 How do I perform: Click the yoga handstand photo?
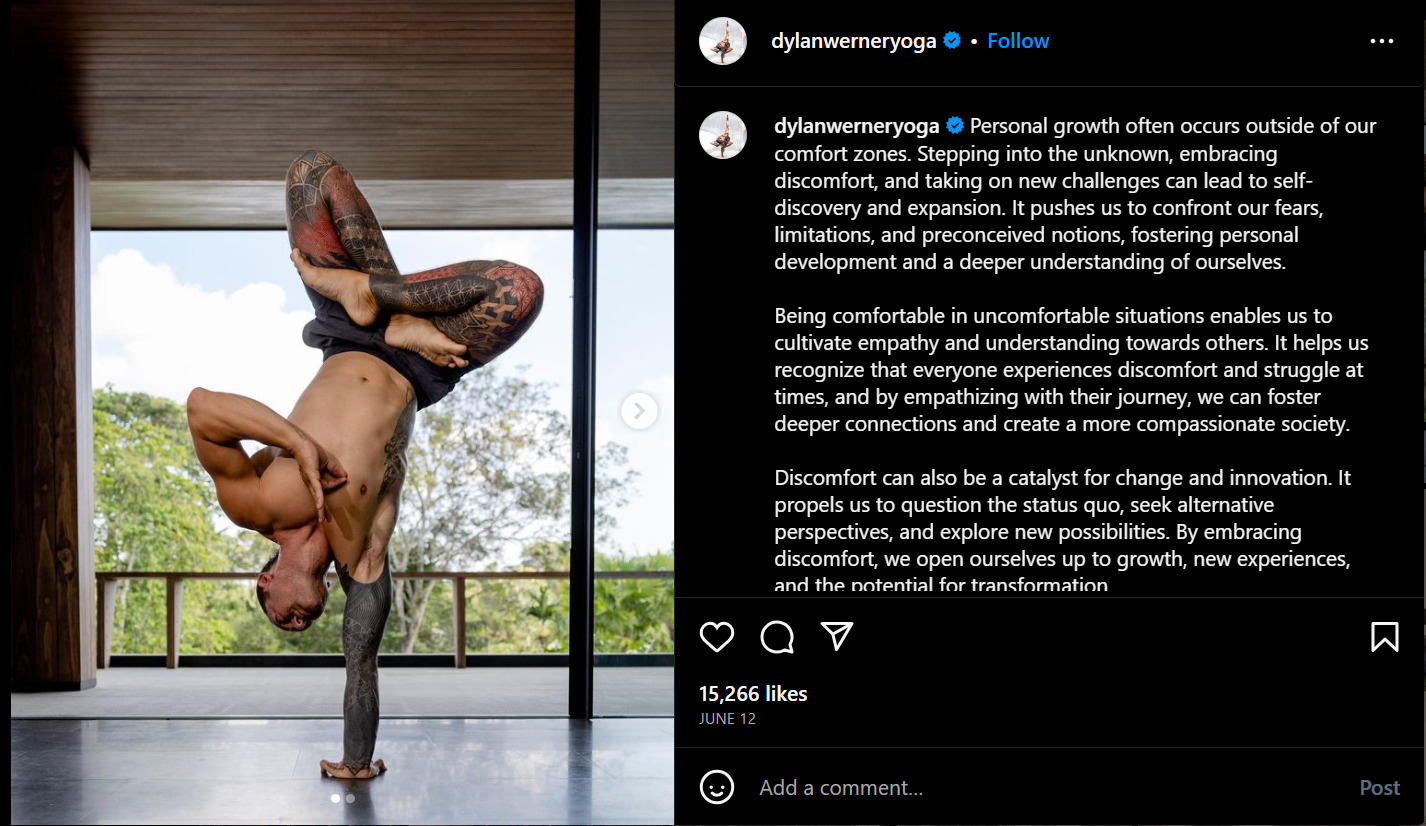pos(342,412)
